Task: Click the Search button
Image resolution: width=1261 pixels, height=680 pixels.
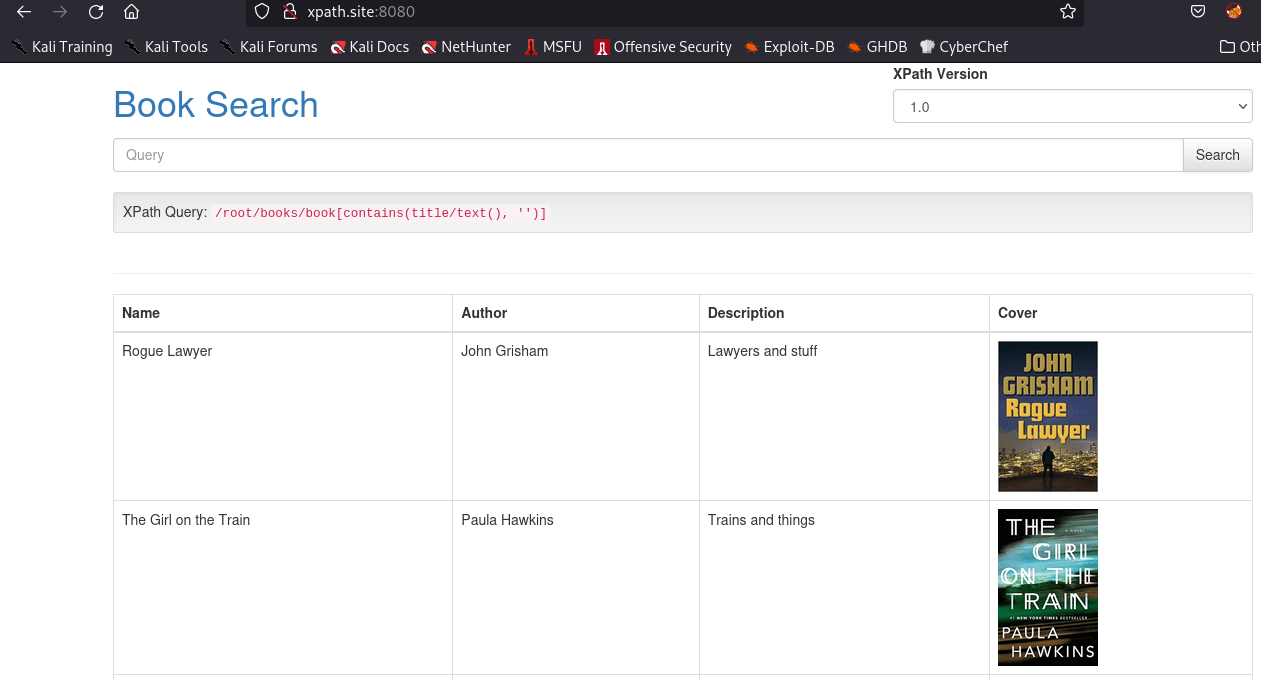Action: pyautogui.click(x=1217, y=155)
